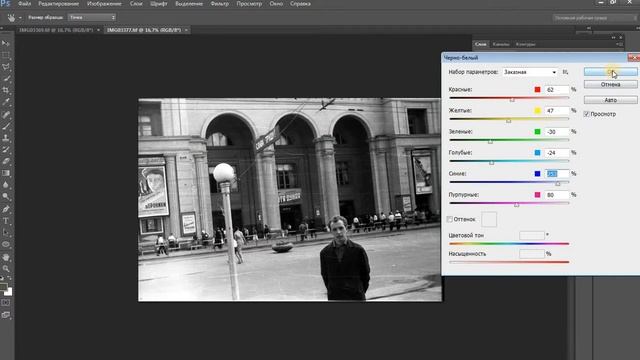Select the Lasso tool
Viewport: 640px width, 360px height.
point(6,67)
